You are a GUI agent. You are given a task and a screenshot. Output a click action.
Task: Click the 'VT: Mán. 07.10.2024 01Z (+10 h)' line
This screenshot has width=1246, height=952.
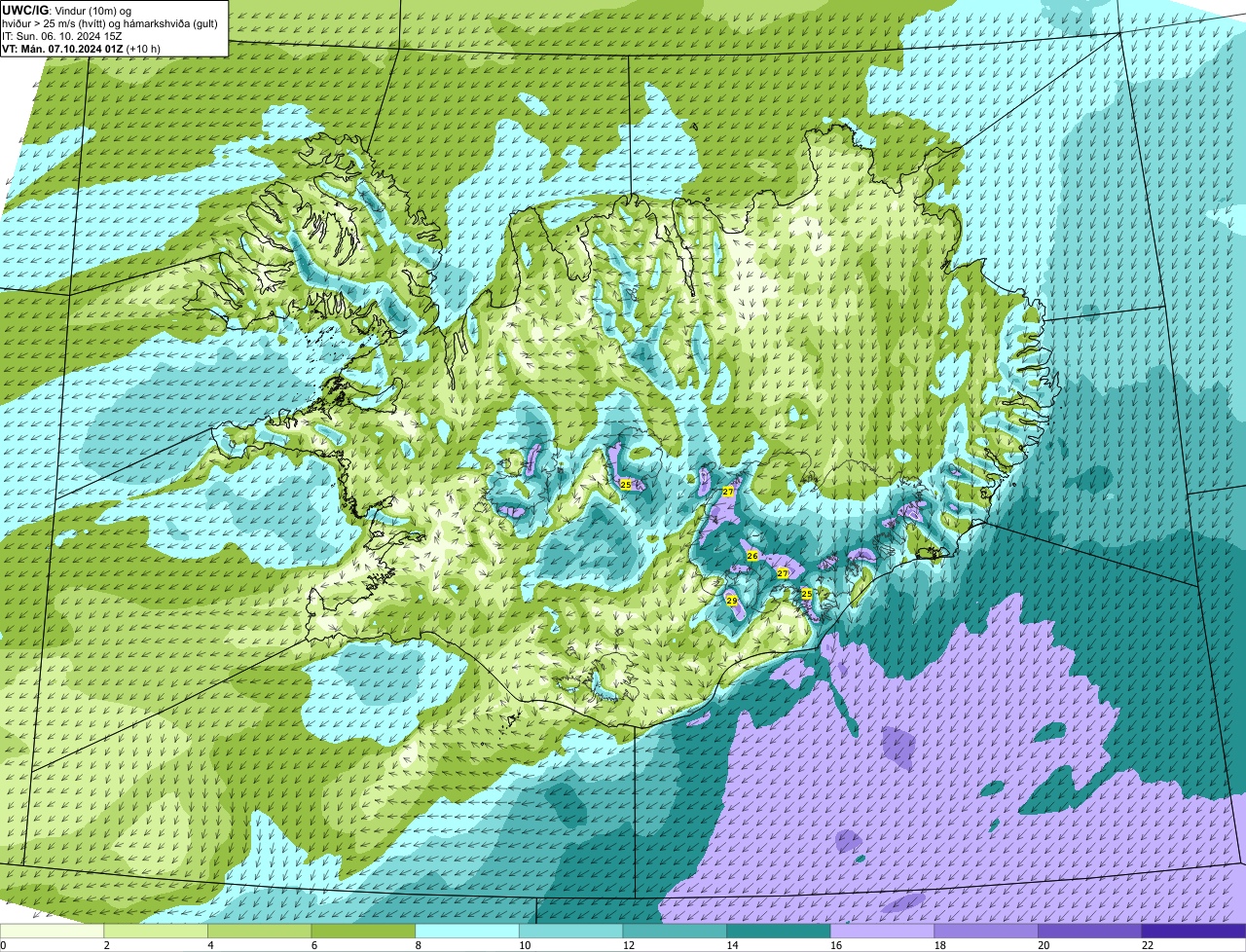[82, 48]
